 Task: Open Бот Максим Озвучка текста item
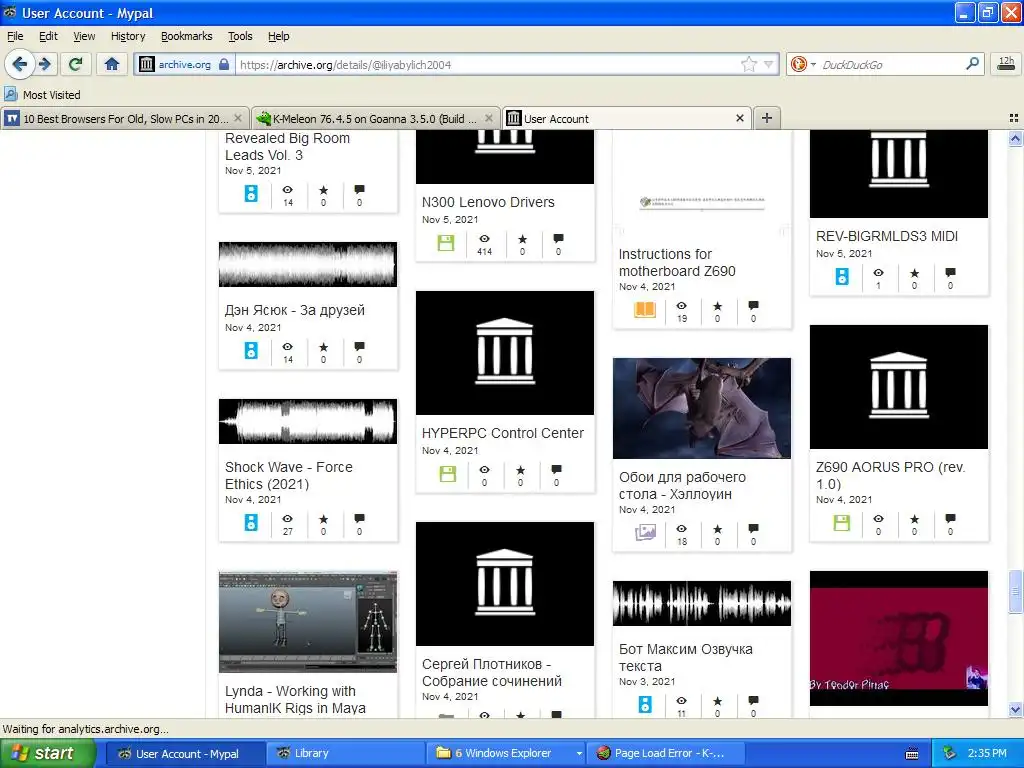(686, 658)
